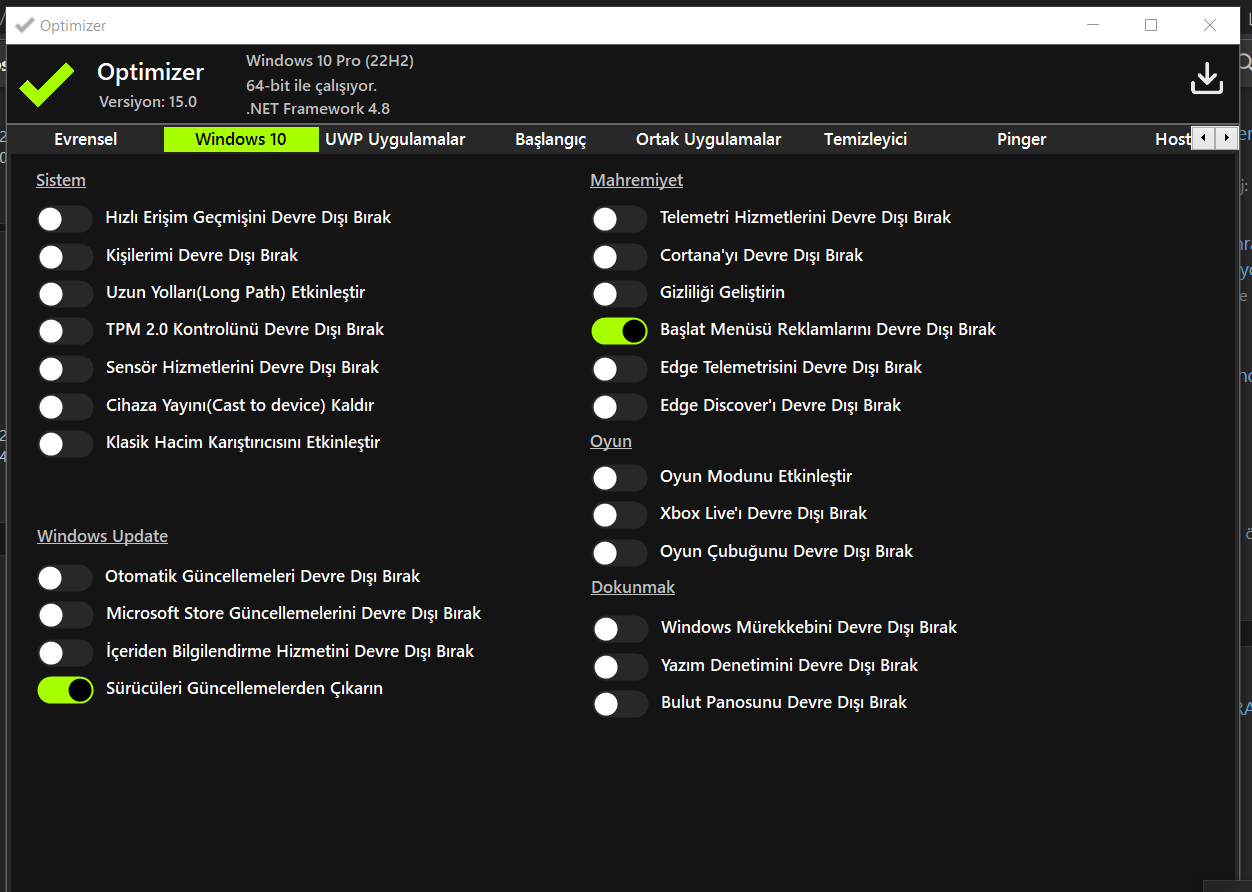This screenshot has width=1252, height=892.
Task: Toggle Microsoft Store Güncellemelerini Devre Dışı Bırak
Action: point(65,614)
